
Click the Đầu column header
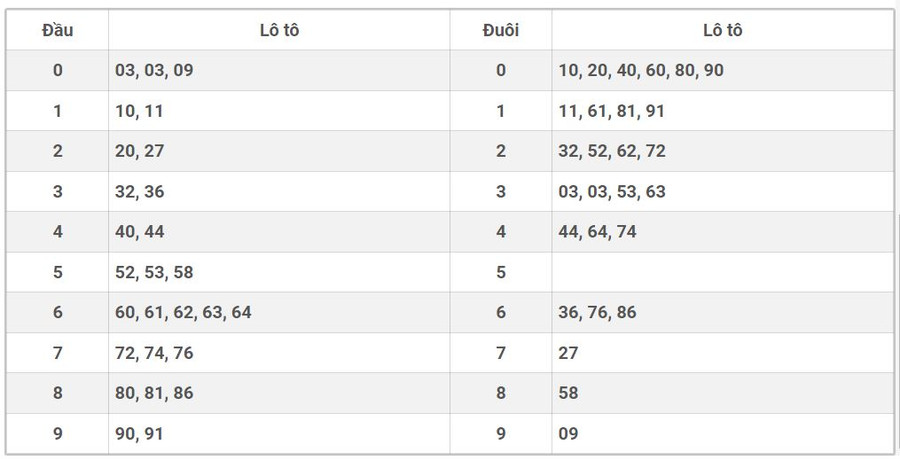point(57,30)
